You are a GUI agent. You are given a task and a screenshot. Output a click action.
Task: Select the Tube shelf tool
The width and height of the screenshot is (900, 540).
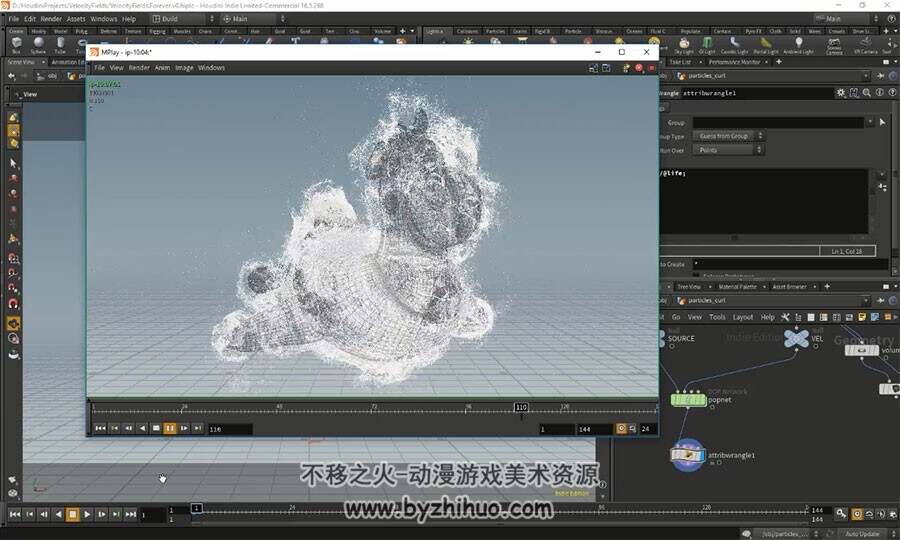click(x=60, y=45)
